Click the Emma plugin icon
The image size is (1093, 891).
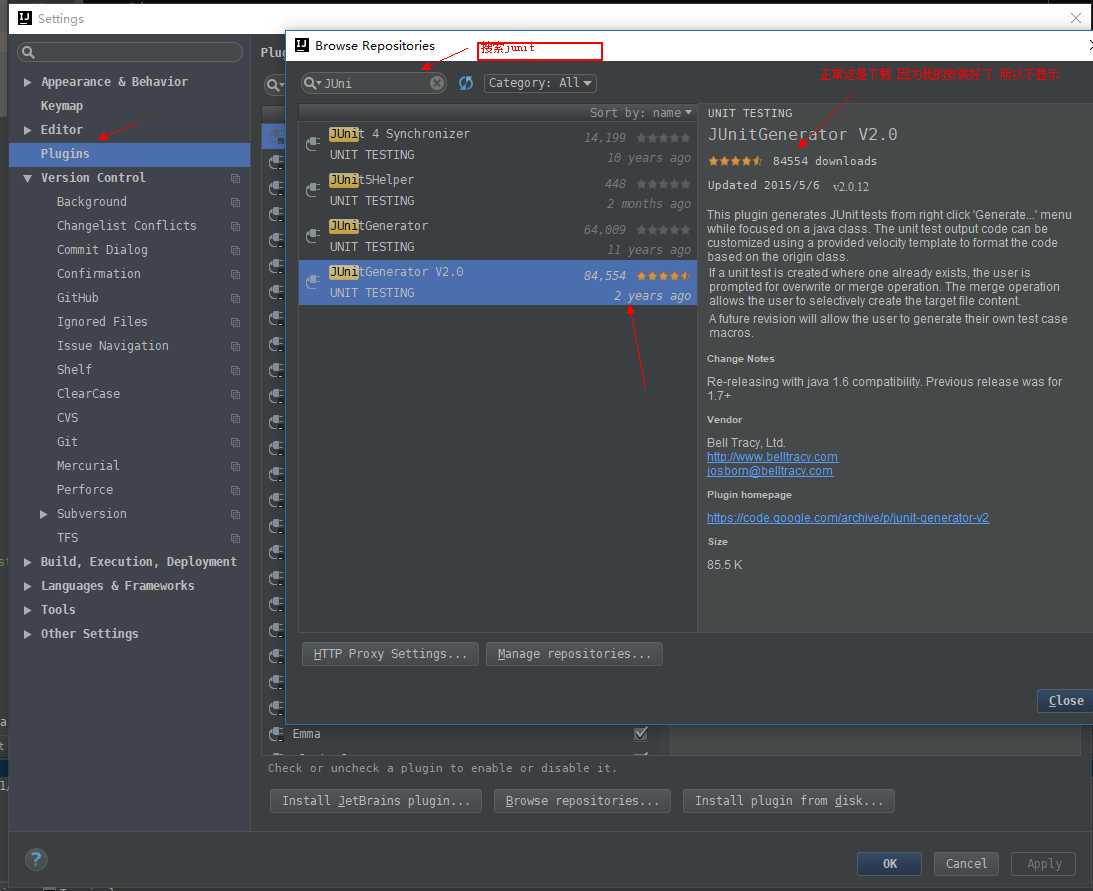[276, 733]
